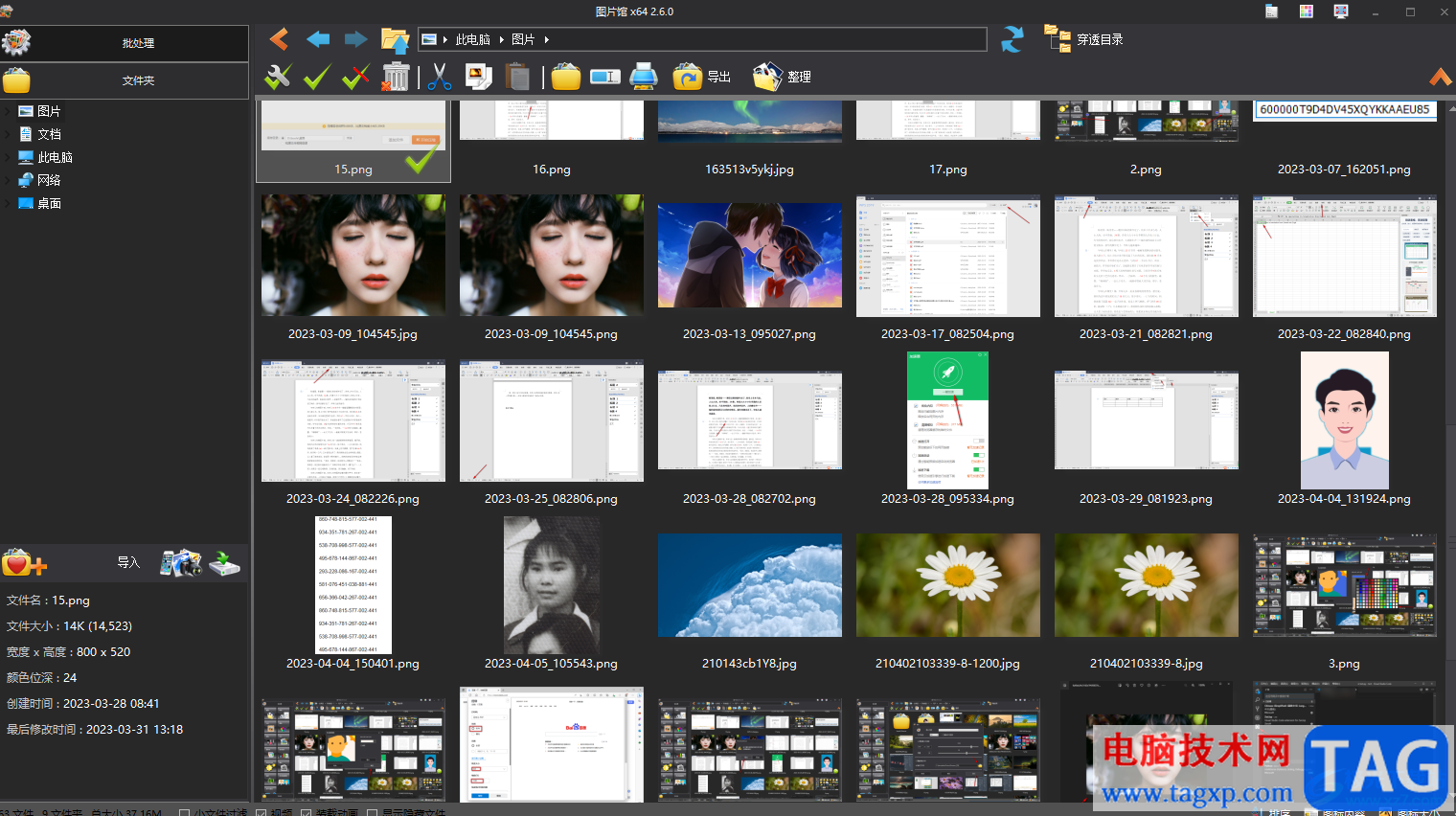
Task: Import from disk drive icon
Action: point(225,563)
